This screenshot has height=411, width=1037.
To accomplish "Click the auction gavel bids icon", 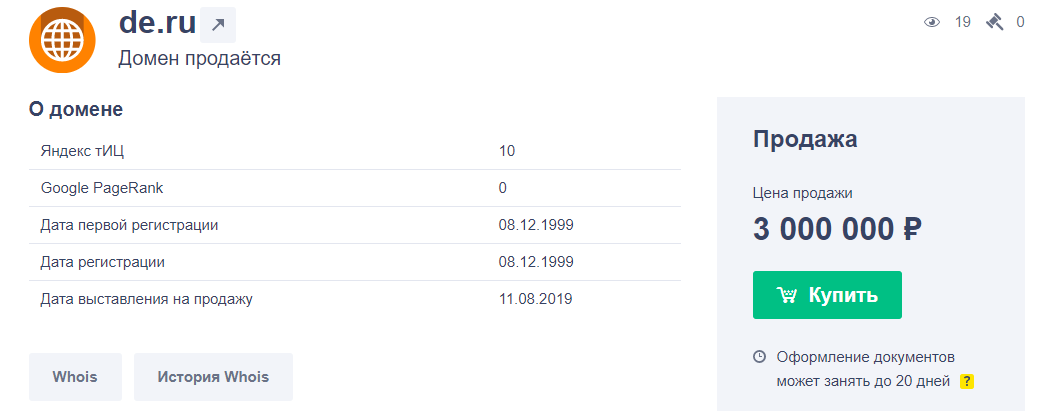I will pyautogui.click(x=994, y=23).
